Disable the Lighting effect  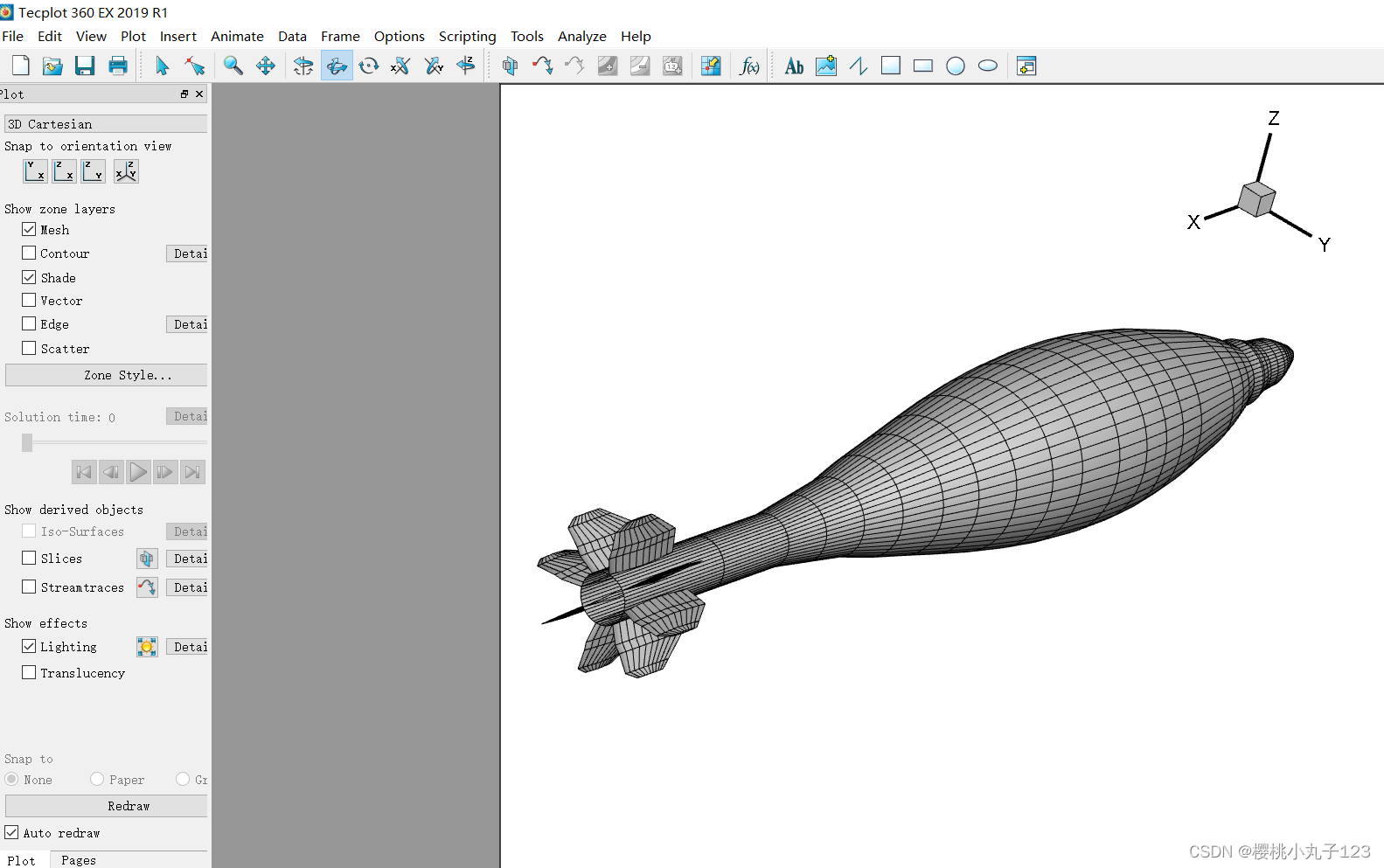point(29,646)
